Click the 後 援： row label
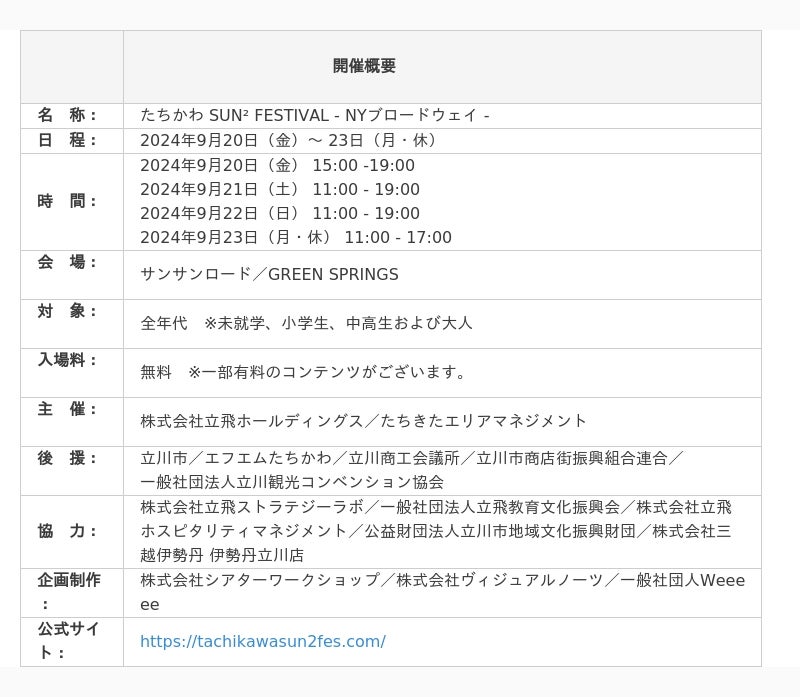 (67, 458)
